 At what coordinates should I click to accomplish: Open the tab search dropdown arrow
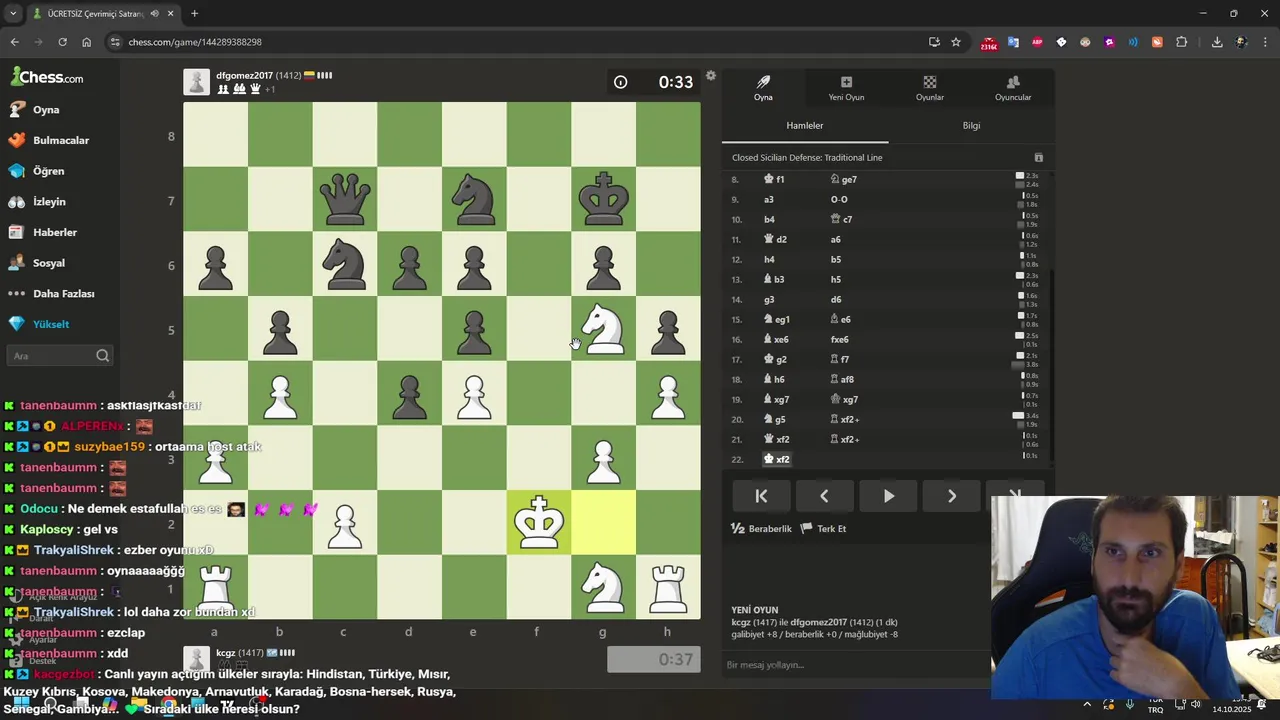pyautogui.click(x=13, y=14)
